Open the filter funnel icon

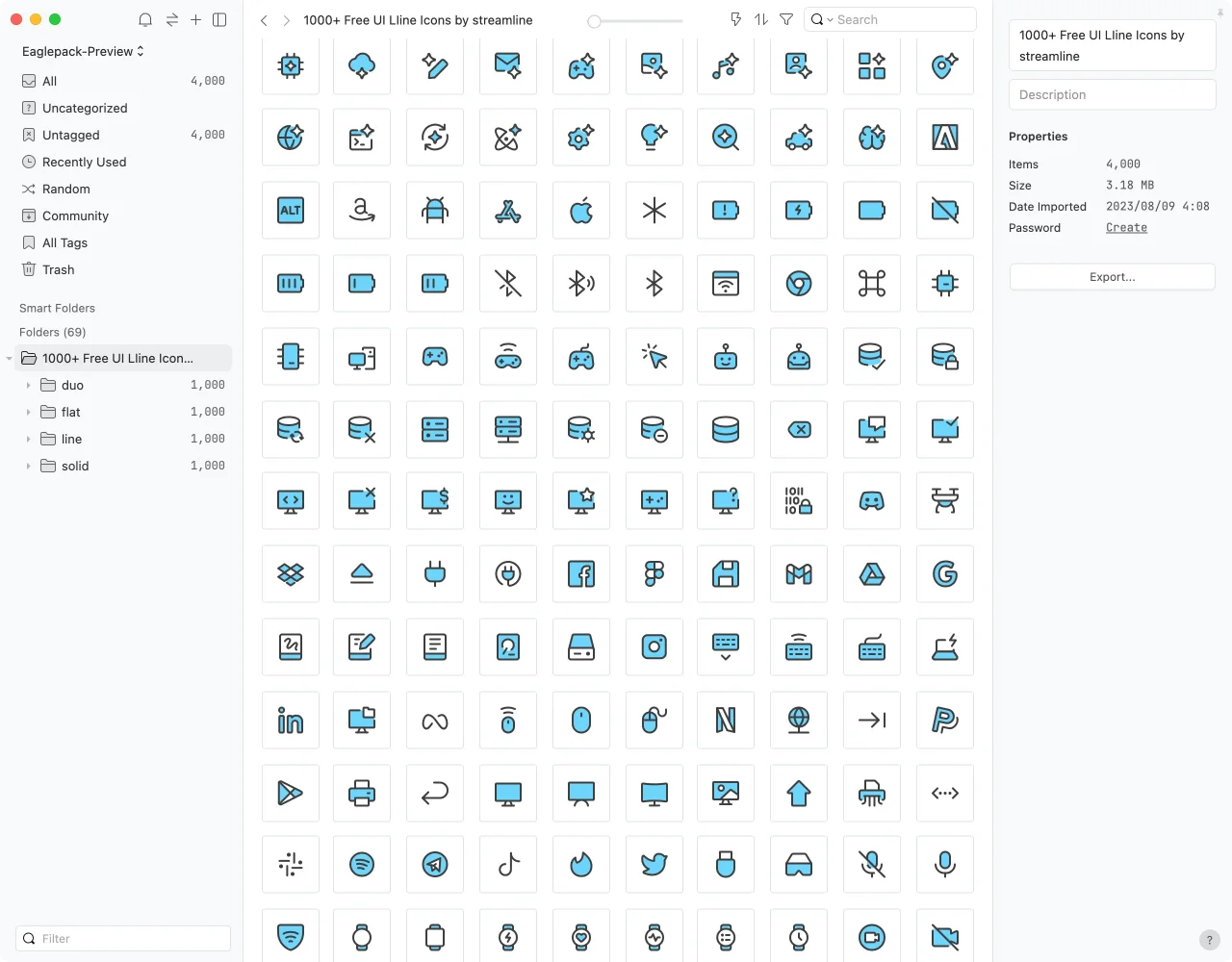click(786, 19)
